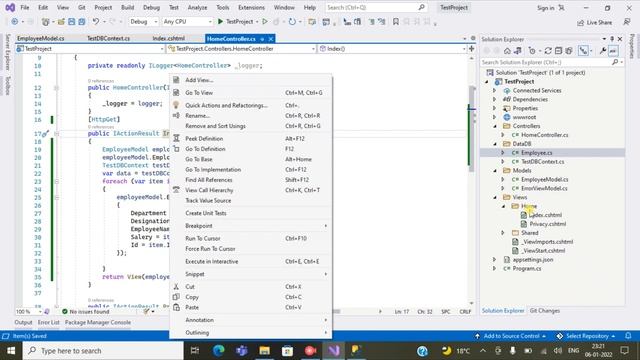This screenshot has width=640, height=360.
Task: Click green Start TestProject play button
Action: (220, 22)
